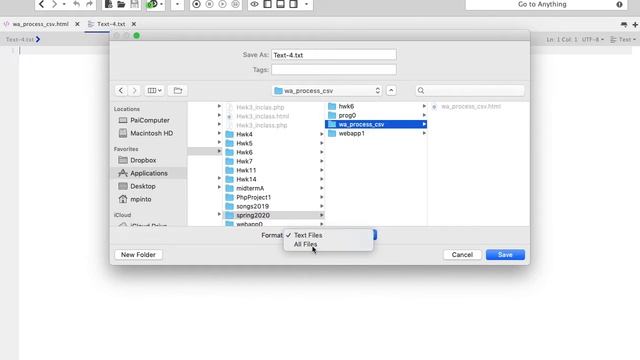Click the Ln: 1 Col: 1 status text

tap(562, 40)
